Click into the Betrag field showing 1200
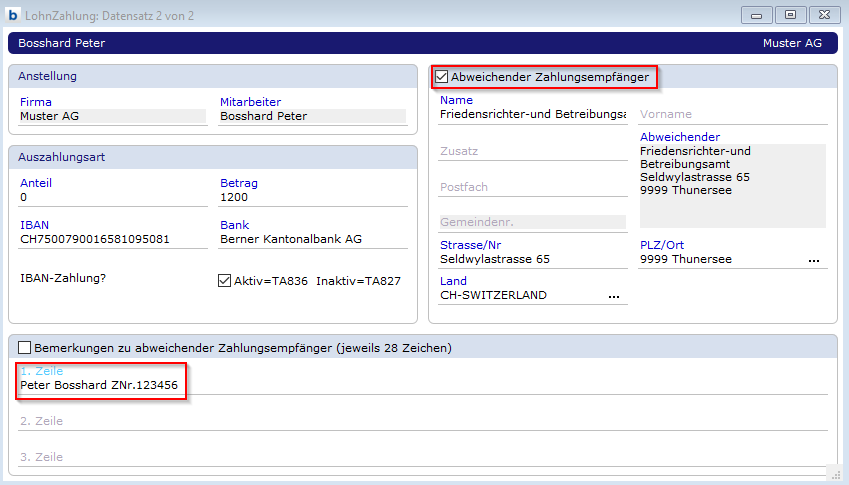This screenshot has height=485, width=849. pos(312,198)
